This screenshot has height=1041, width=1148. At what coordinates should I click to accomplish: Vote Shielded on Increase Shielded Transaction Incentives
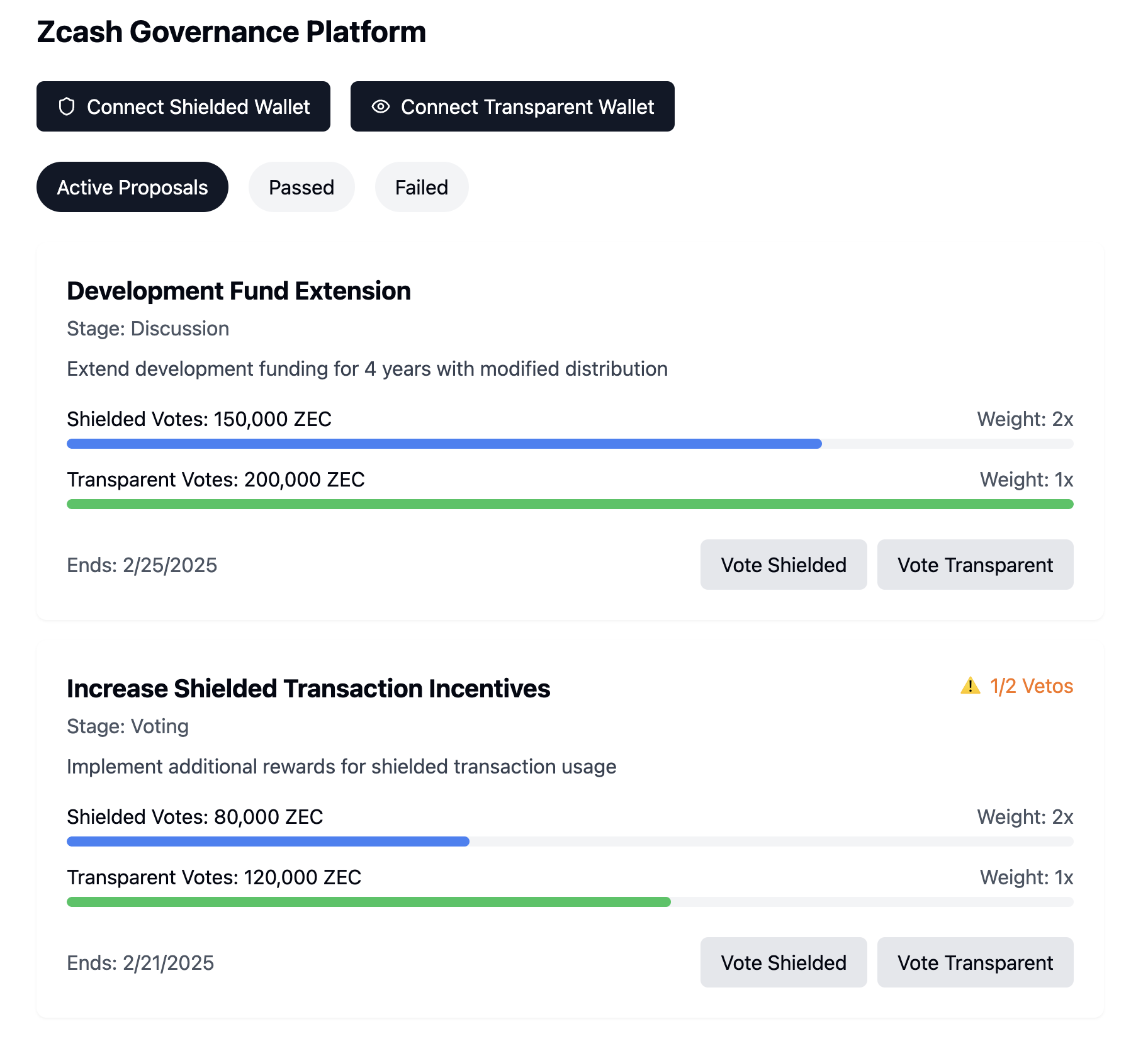tap(783, 962)
